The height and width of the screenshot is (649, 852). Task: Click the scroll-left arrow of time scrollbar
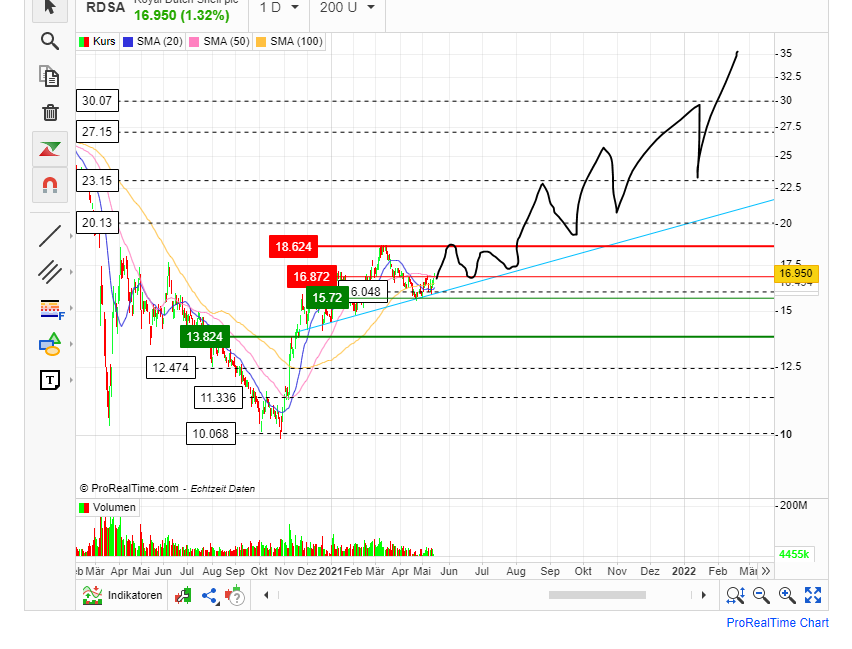tap(266, 595)
